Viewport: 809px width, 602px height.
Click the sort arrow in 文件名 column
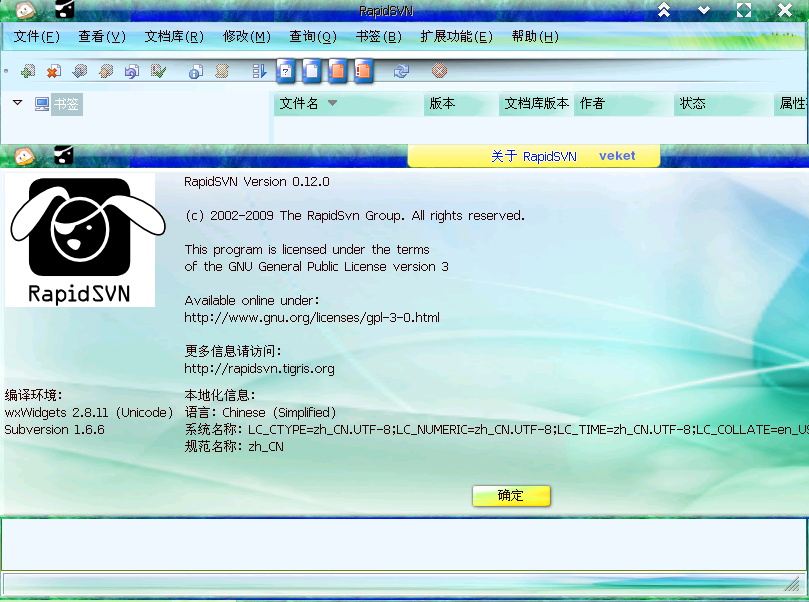(332, 103)
